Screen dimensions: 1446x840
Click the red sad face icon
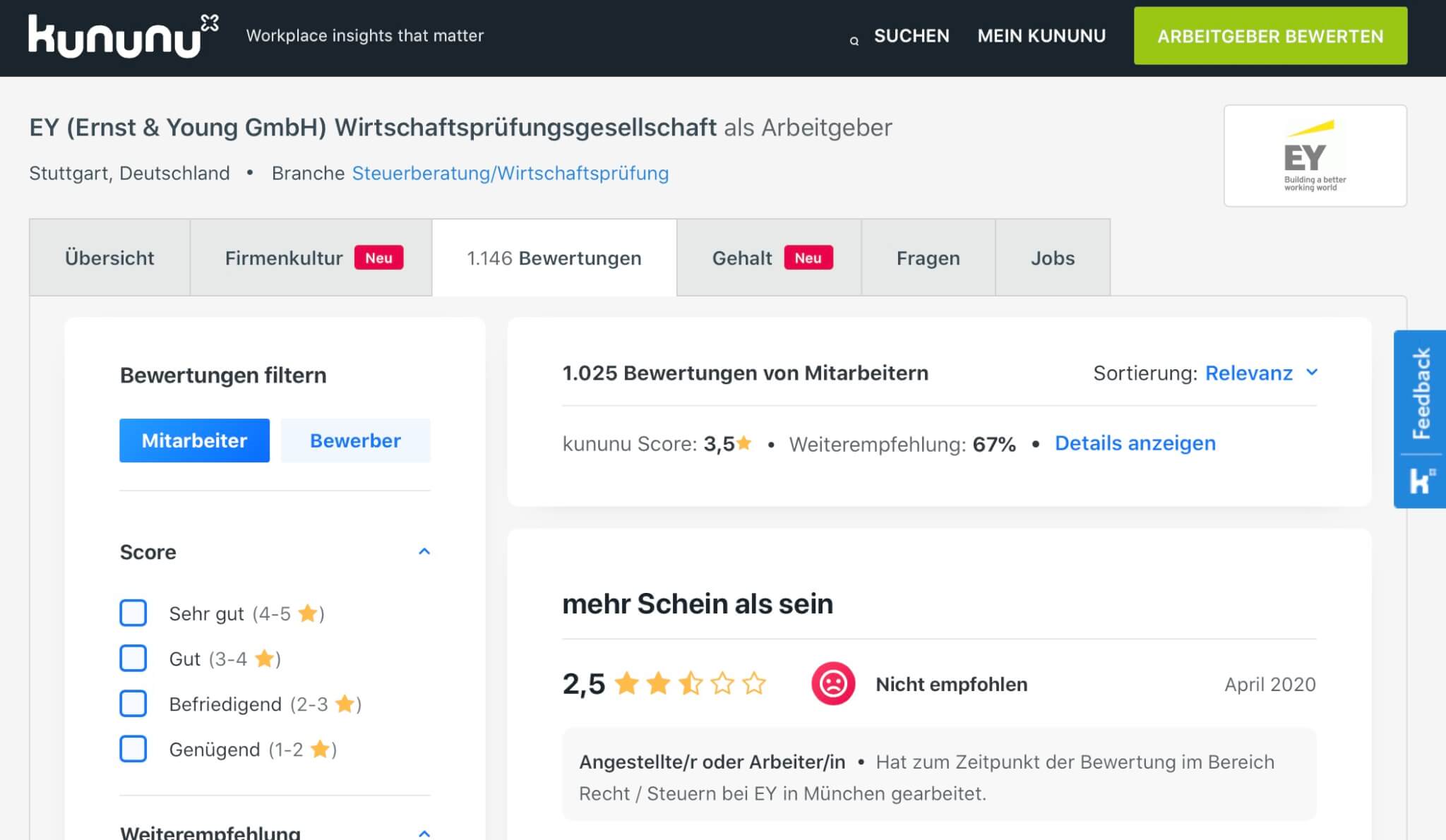click(x=833, y=683)
